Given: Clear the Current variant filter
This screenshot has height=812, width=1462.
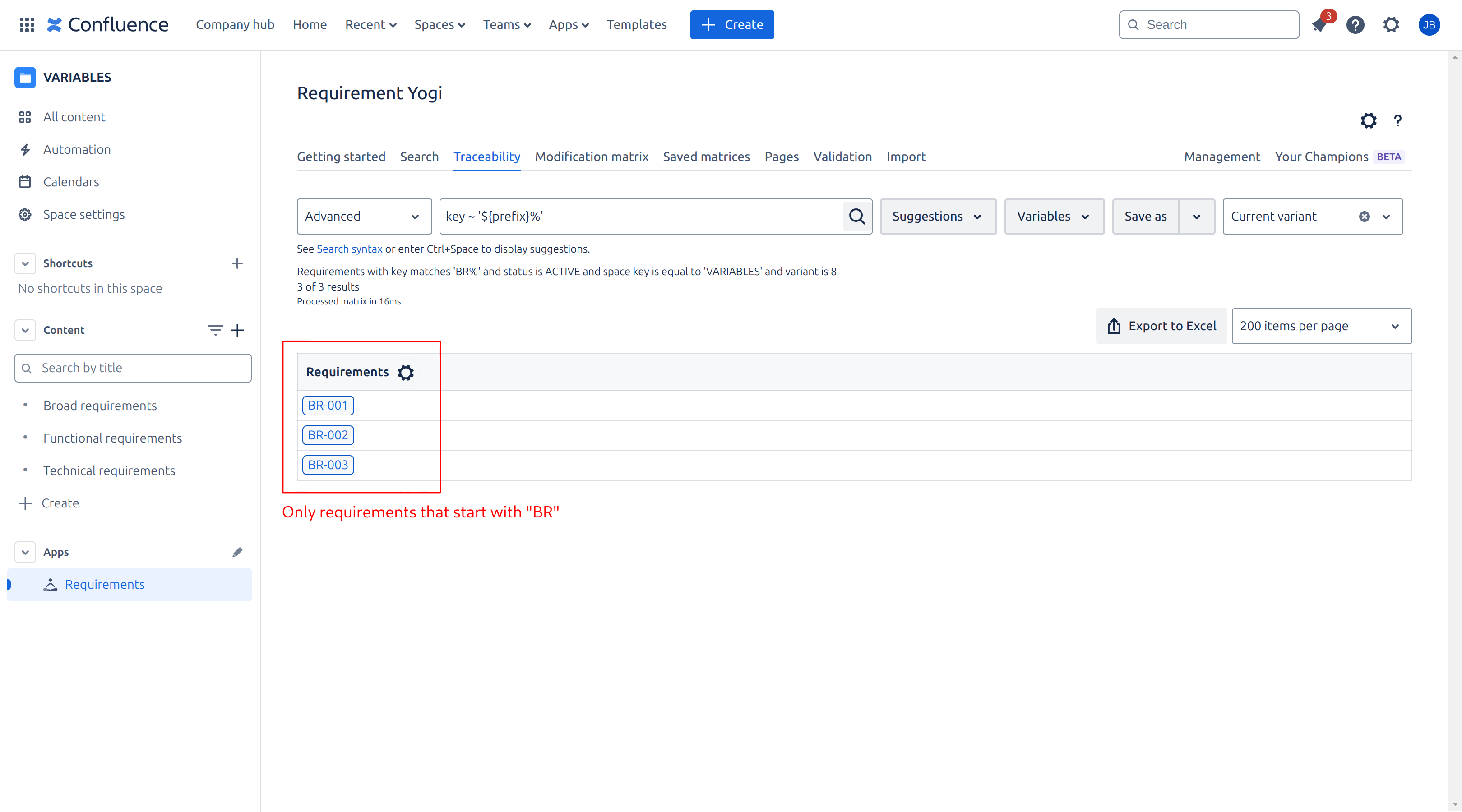Looking at the screenshot, I should 1365,216.
